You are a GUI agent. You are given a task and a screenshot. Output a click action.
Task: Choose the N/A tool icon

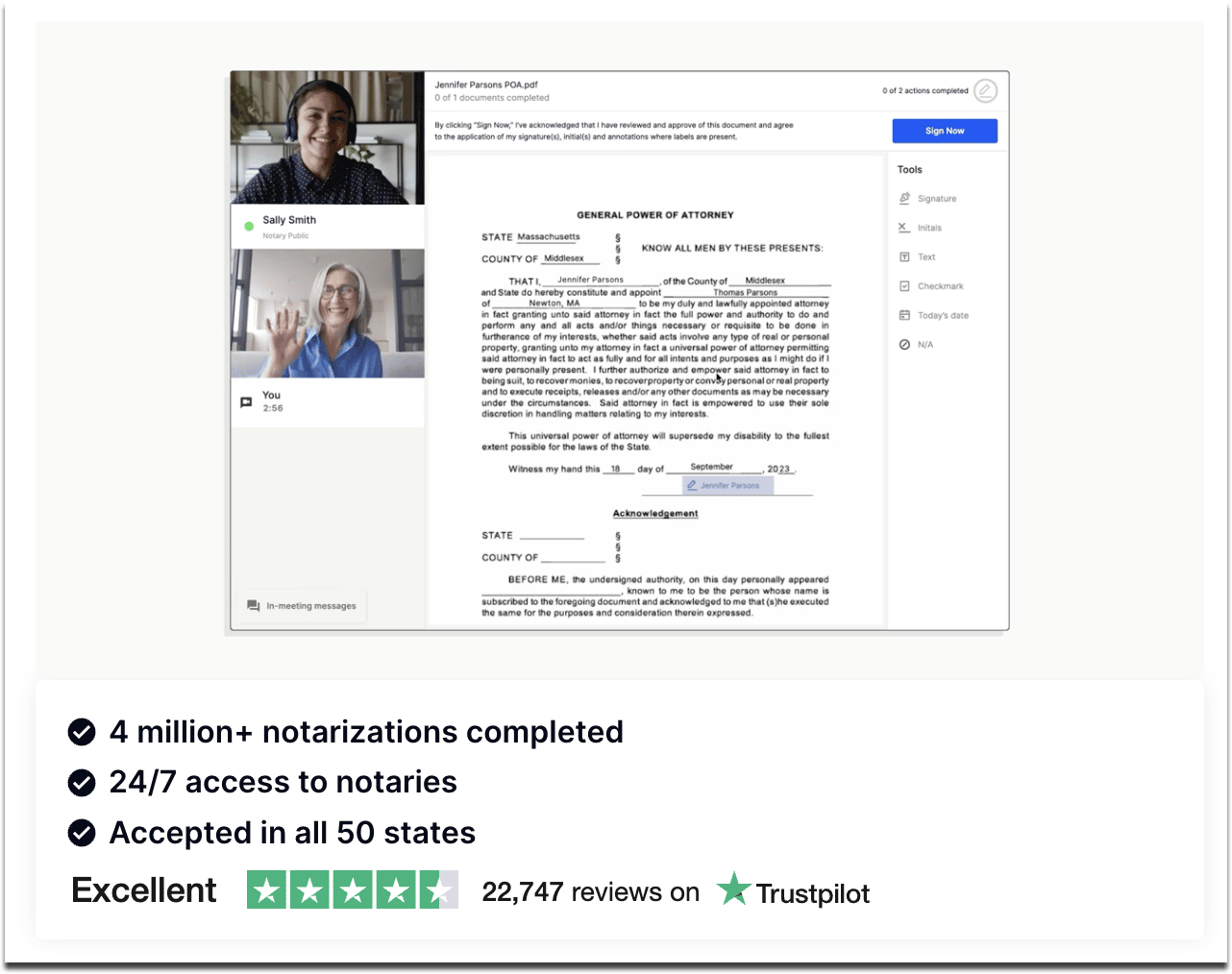904,345
